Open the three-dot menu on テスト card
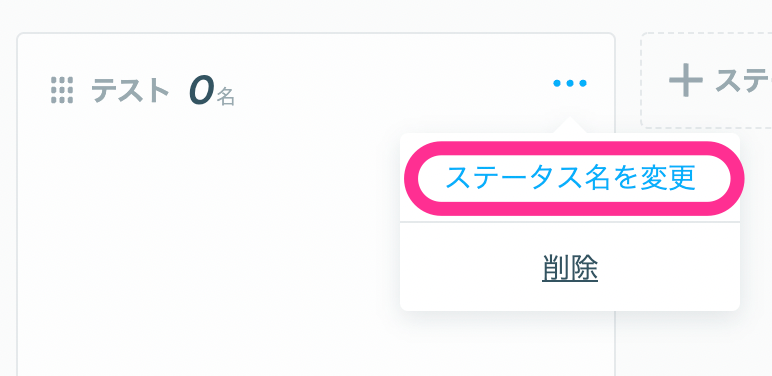This screenshot has height=376, width=772. coord(570,83)
